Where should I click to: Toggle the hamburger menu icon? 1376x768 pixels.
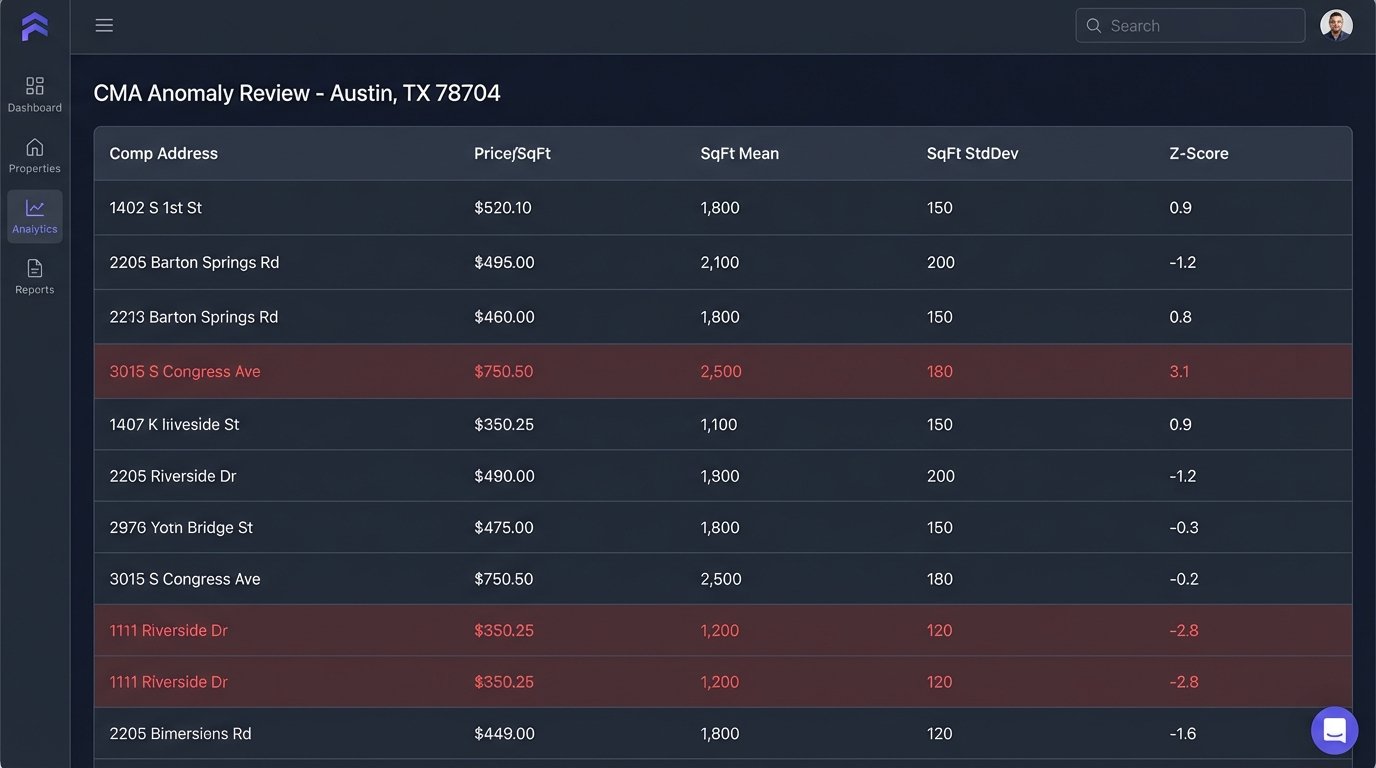pos(104,26)
